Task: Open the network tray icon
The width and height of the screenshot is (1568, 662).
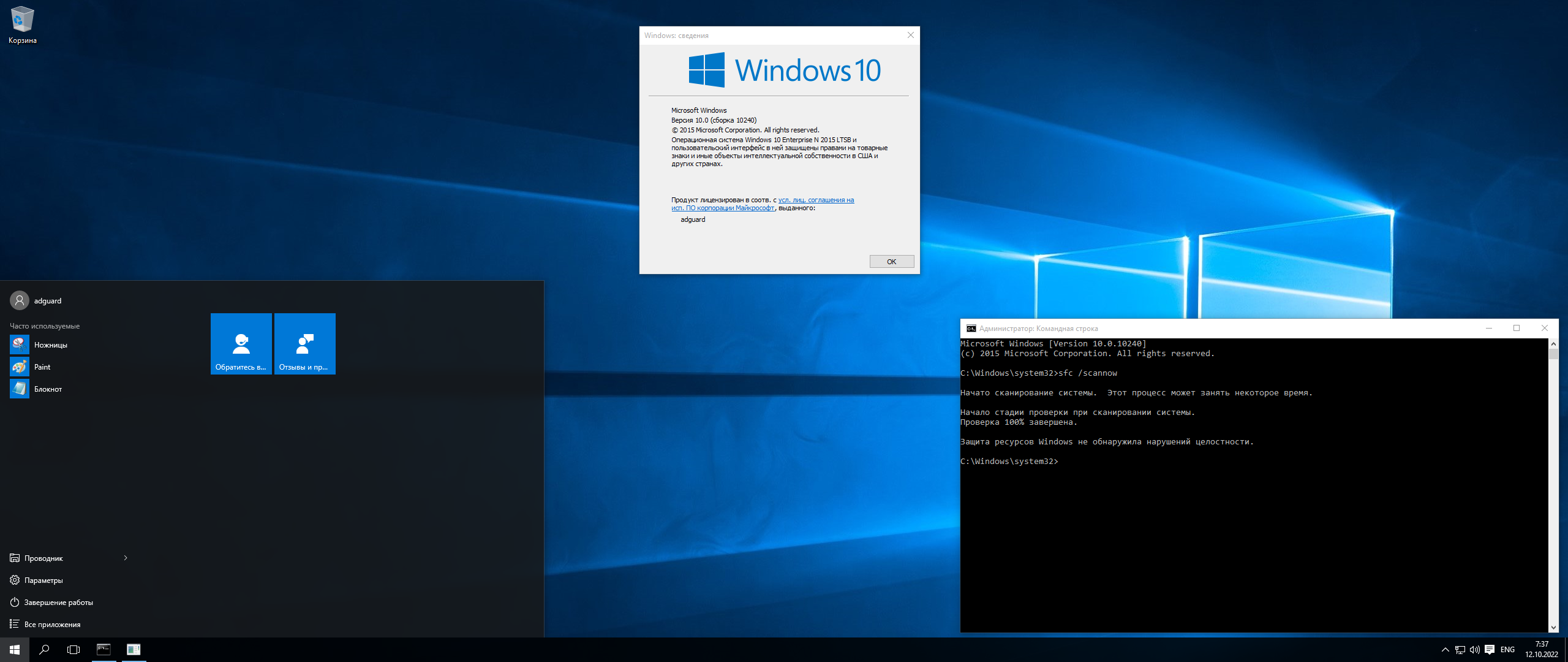Action: tap(1460, 650)
